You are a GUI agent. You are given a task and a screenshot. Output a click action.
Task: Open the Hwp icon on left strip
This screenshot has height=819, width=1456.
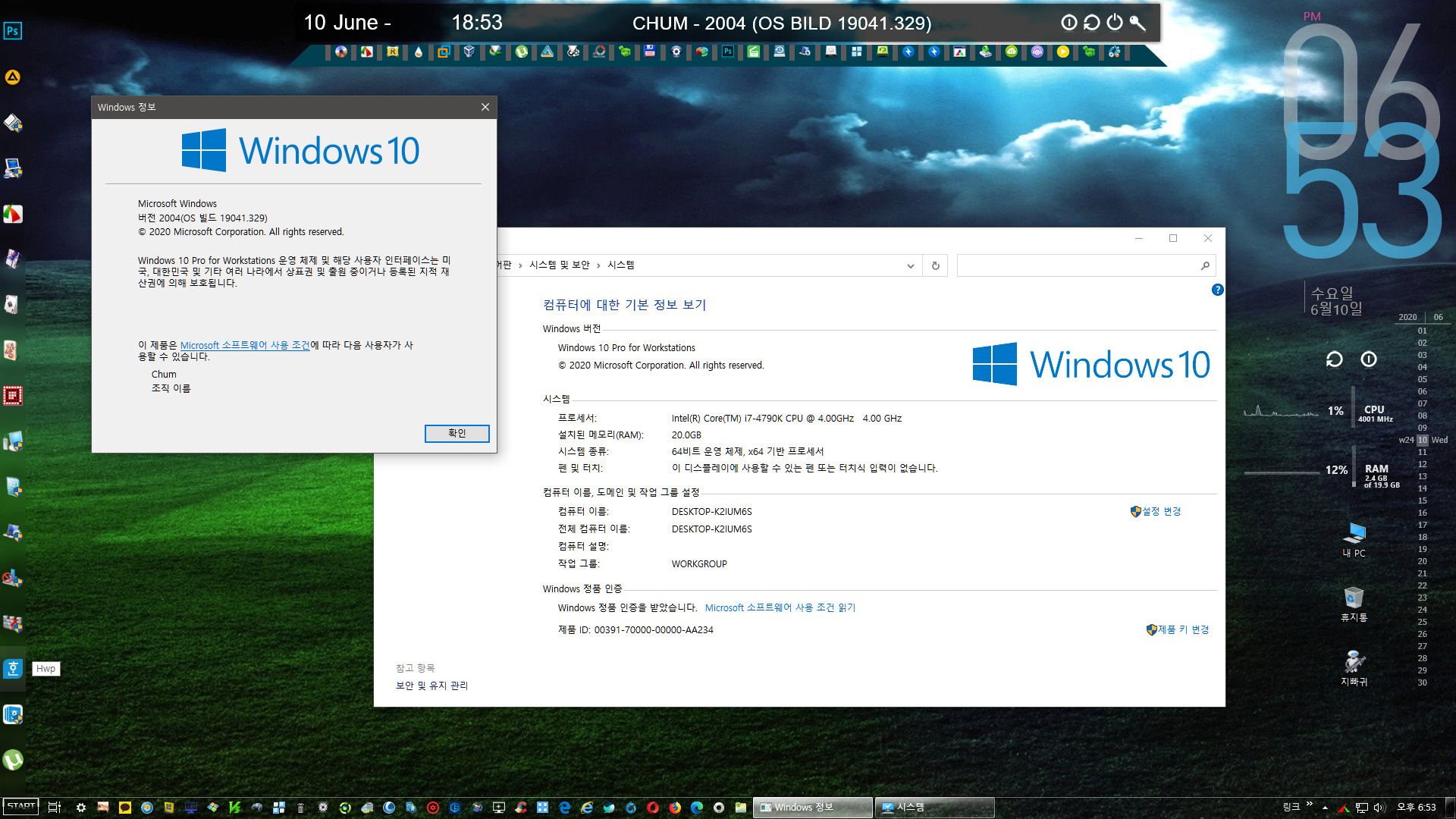[x=13, y=669]
